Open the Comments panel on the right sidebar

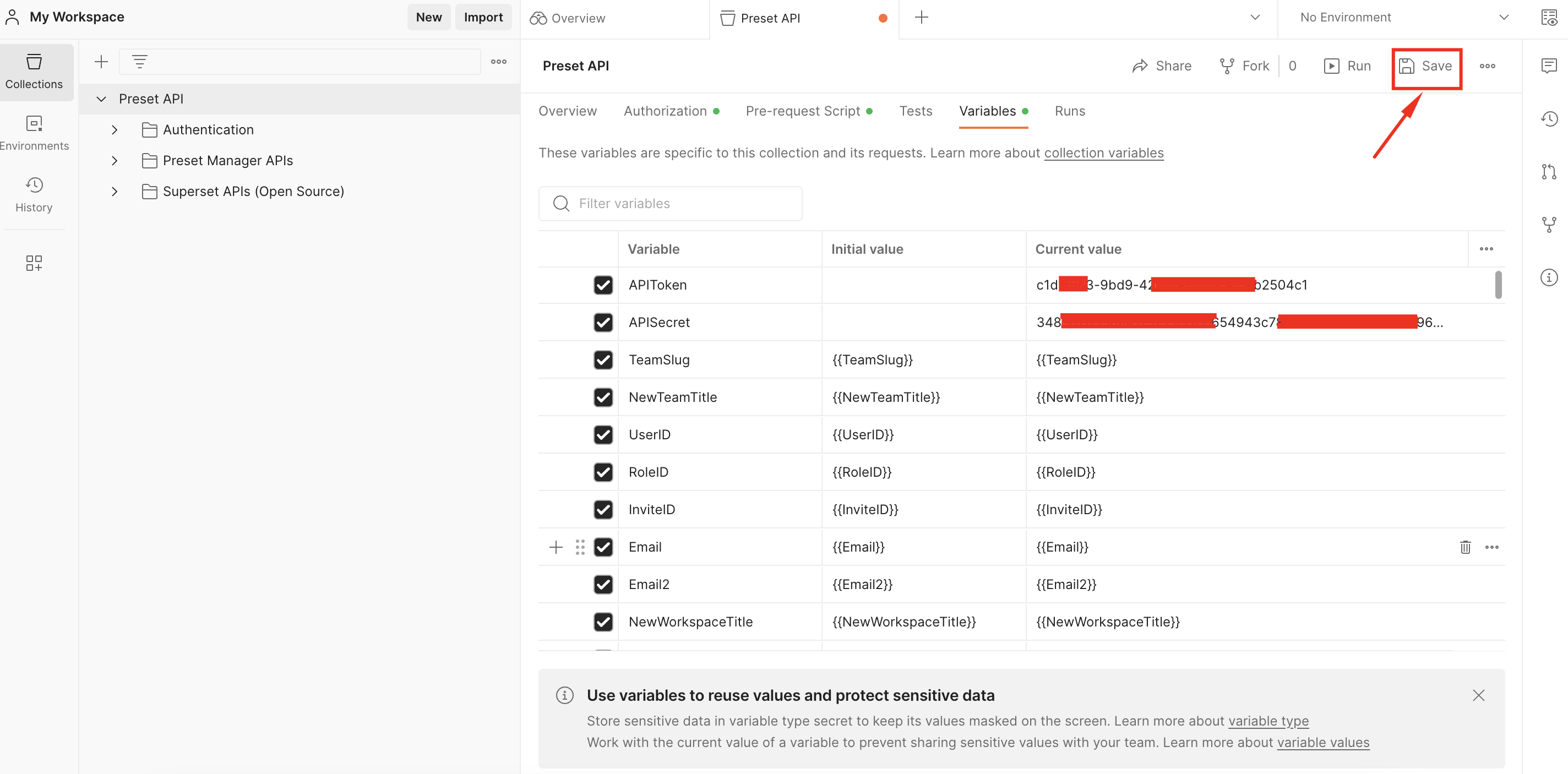coord(1549,66)
